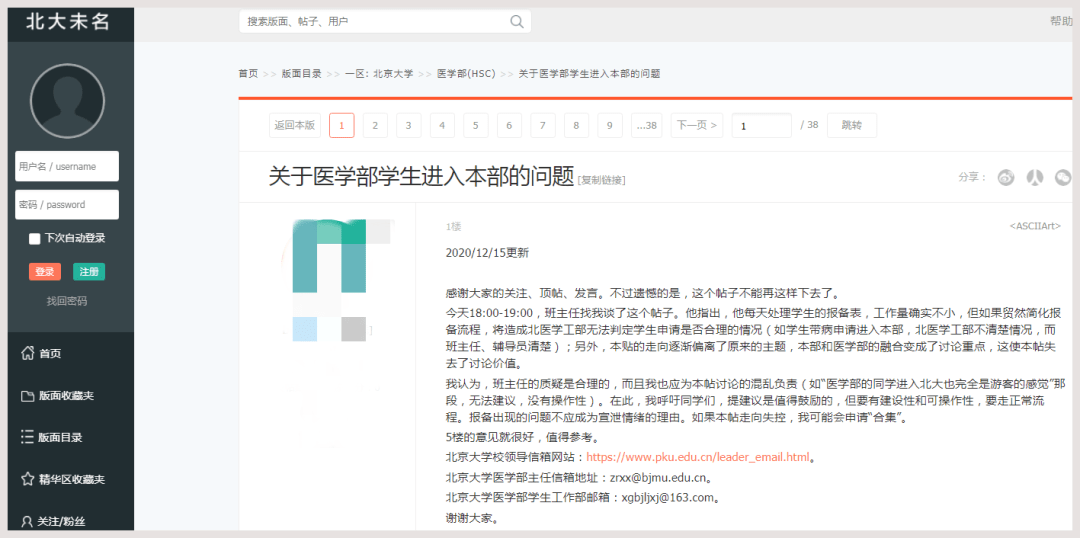Click the 找回密码 link

(x=67, y=301)
